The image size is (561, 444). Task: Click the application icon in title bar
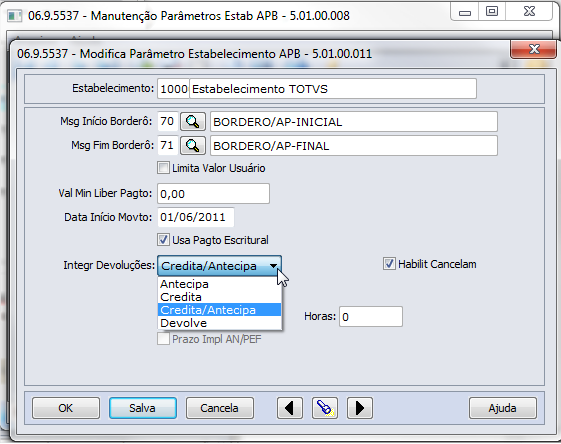(x=15, y=16)
